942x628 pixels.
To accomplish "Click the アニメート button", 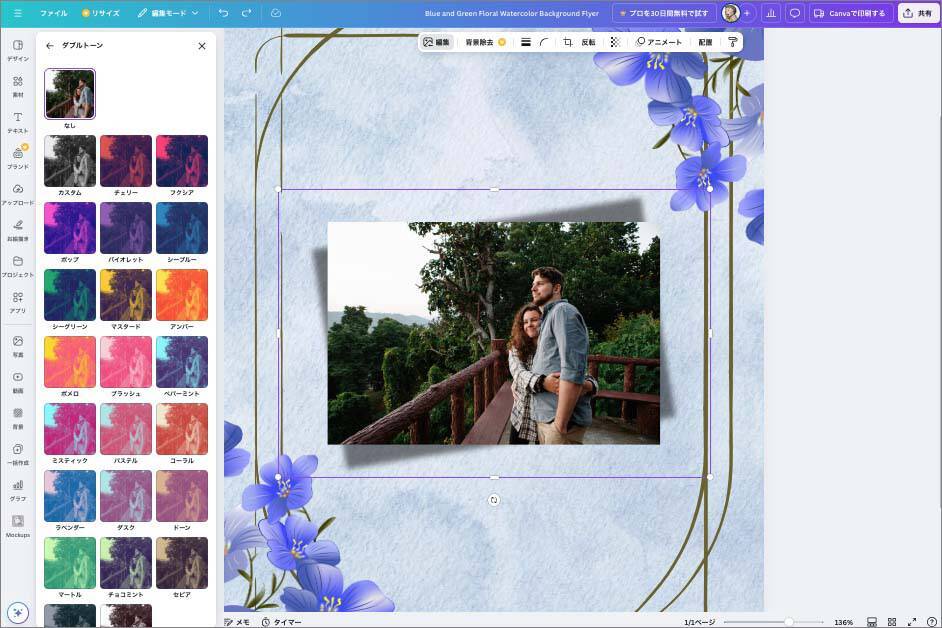I will (659, 42).
